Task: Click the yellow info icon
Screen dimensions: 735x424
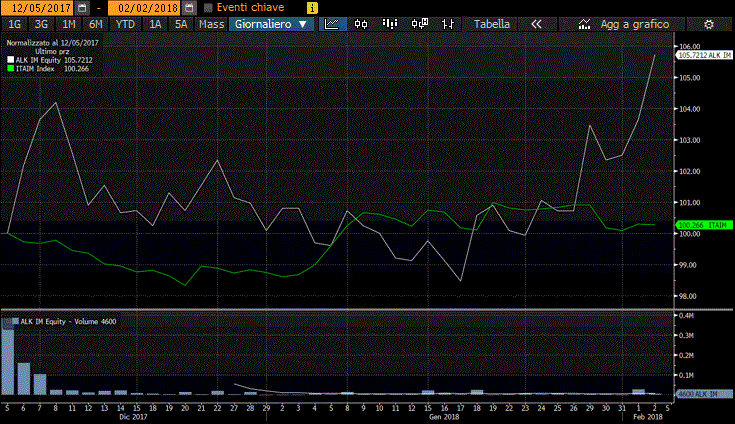Action: [312, 7]
